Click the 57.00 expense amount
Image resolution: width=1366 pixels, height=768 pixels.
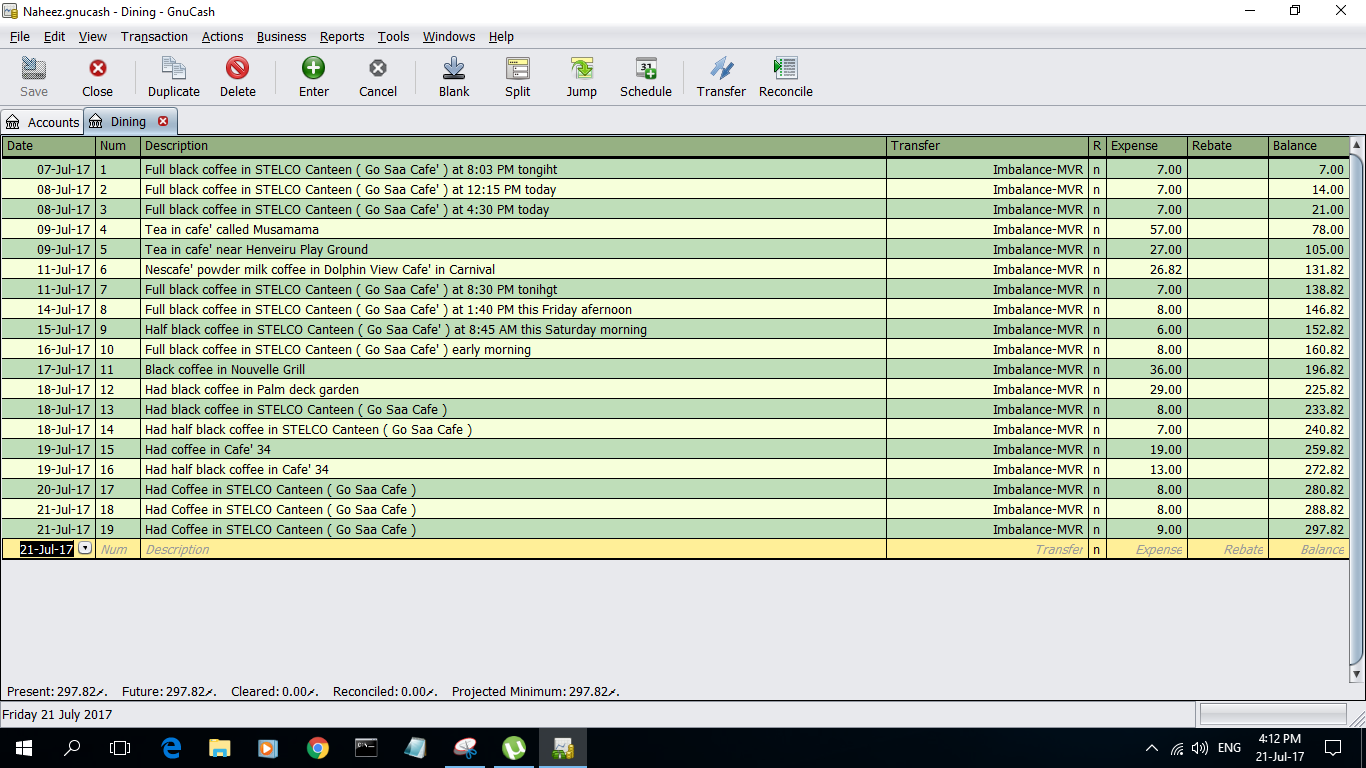(1168, 229)
